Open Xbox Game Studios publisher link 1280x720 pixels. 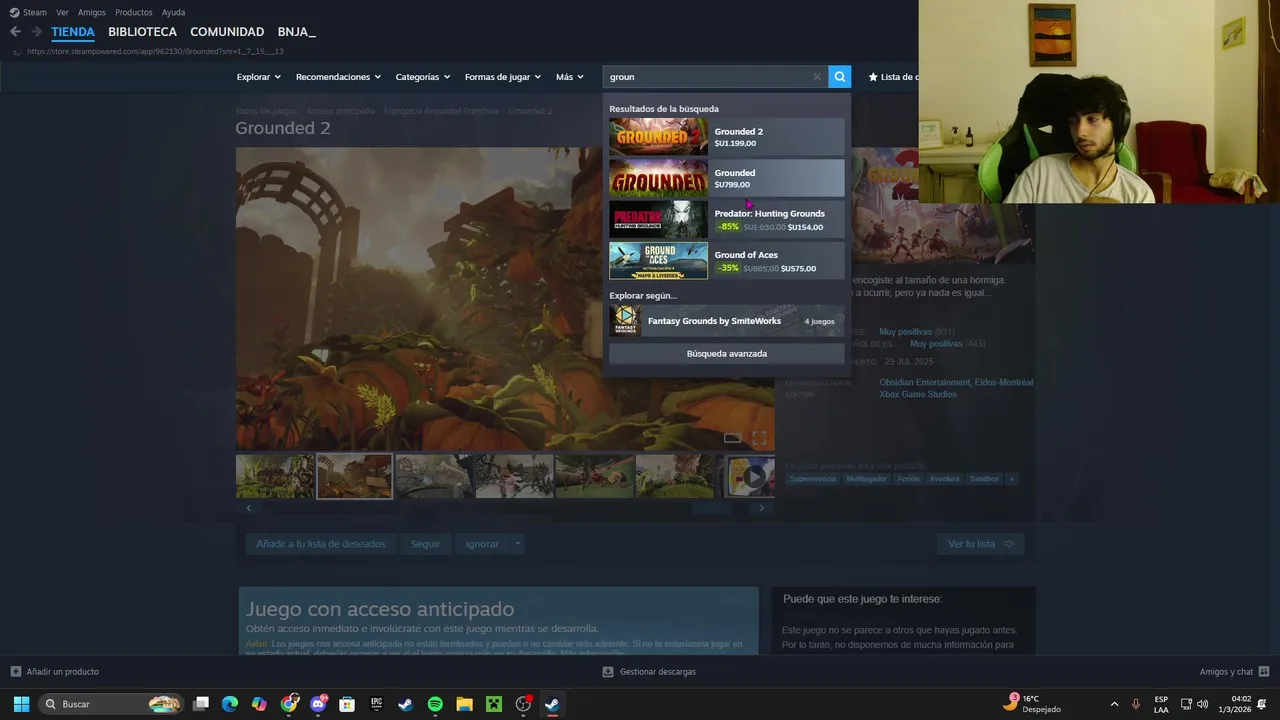tap(918, 394)
